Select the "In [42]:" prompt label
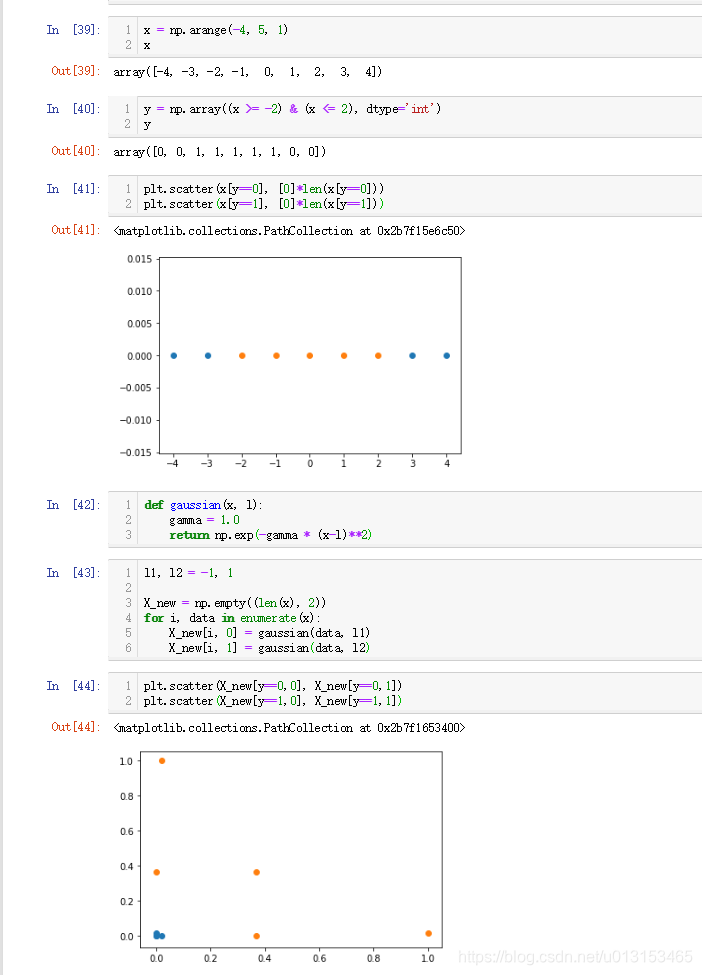702x975 pixels. [73, 504]
